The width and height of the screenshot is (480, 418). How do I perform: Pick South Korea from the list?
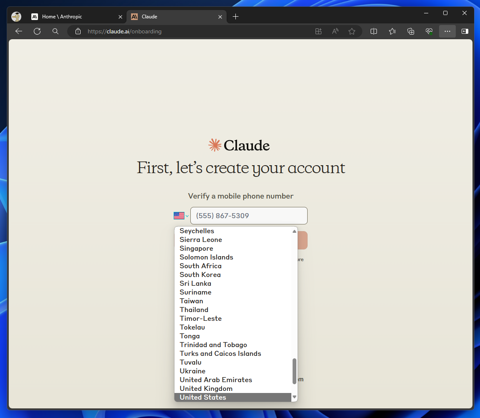[233, 275]
